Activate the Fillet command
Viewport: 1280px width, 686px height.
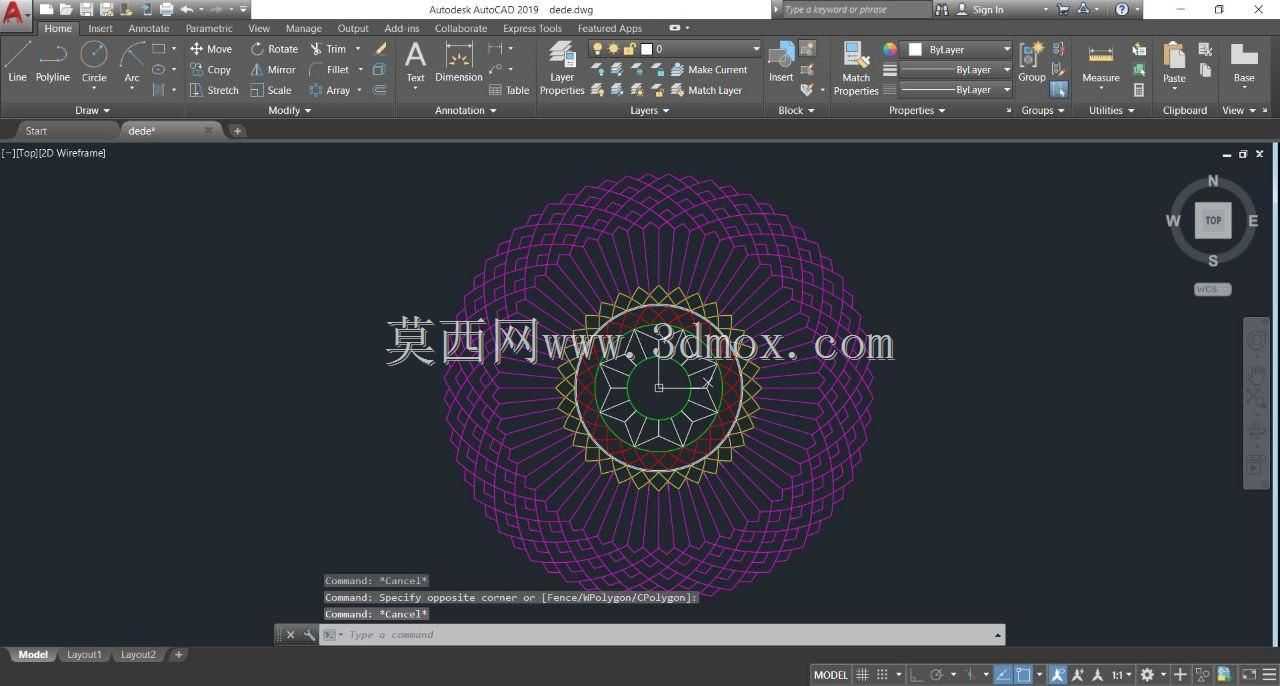pyautogui.click(x=330, y=69)
